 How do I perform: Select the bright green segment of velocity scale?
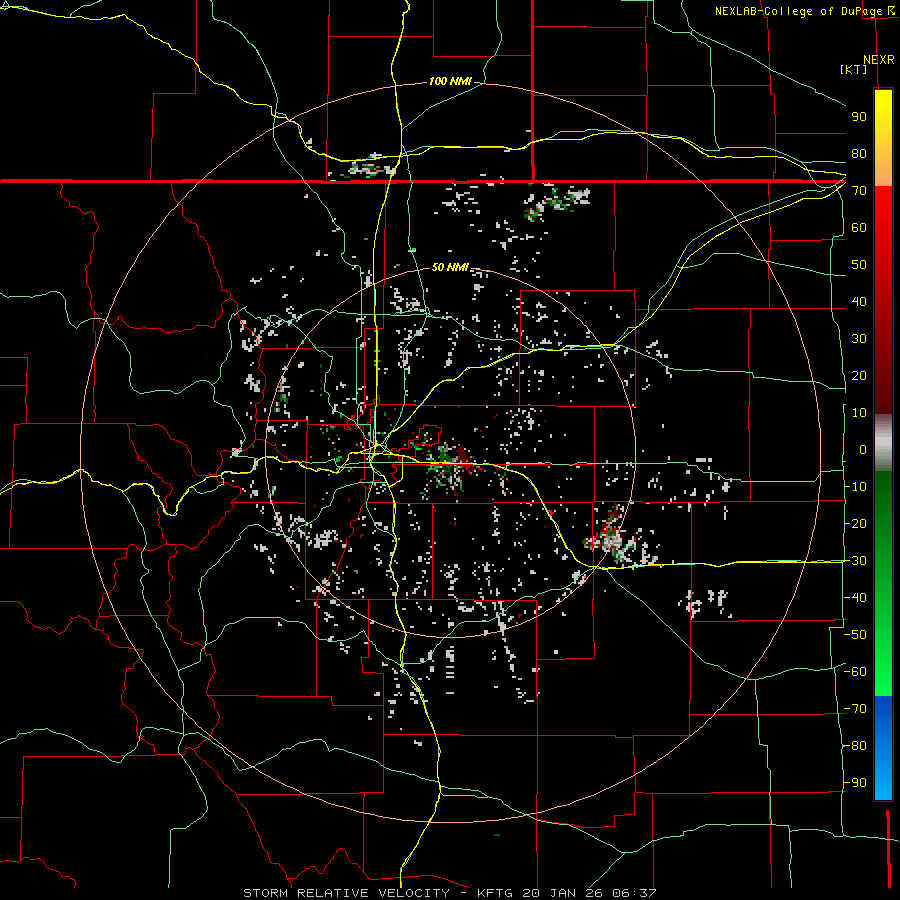(883, 660)
